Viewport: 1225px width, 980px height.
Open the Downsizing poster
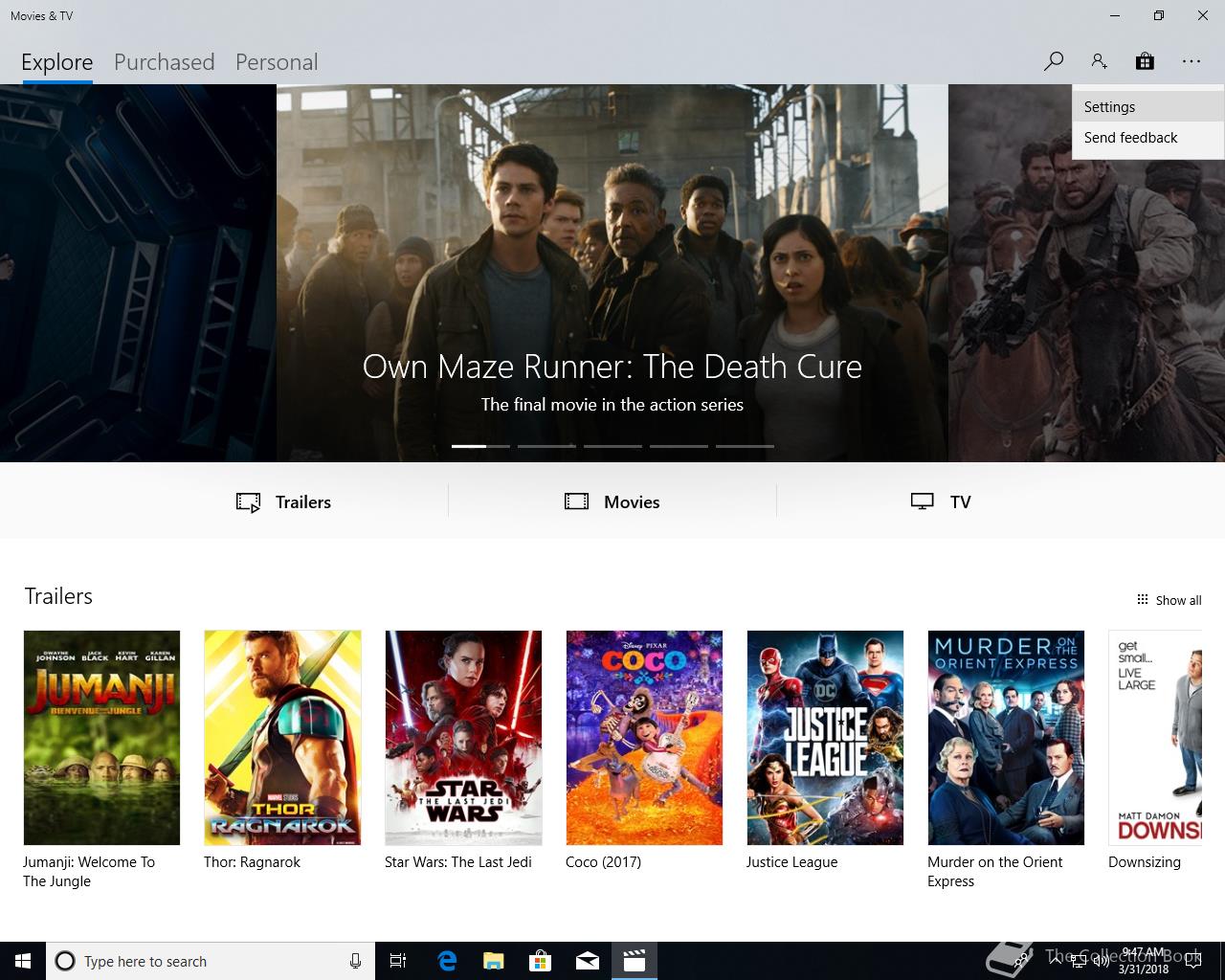(1155, 738)
